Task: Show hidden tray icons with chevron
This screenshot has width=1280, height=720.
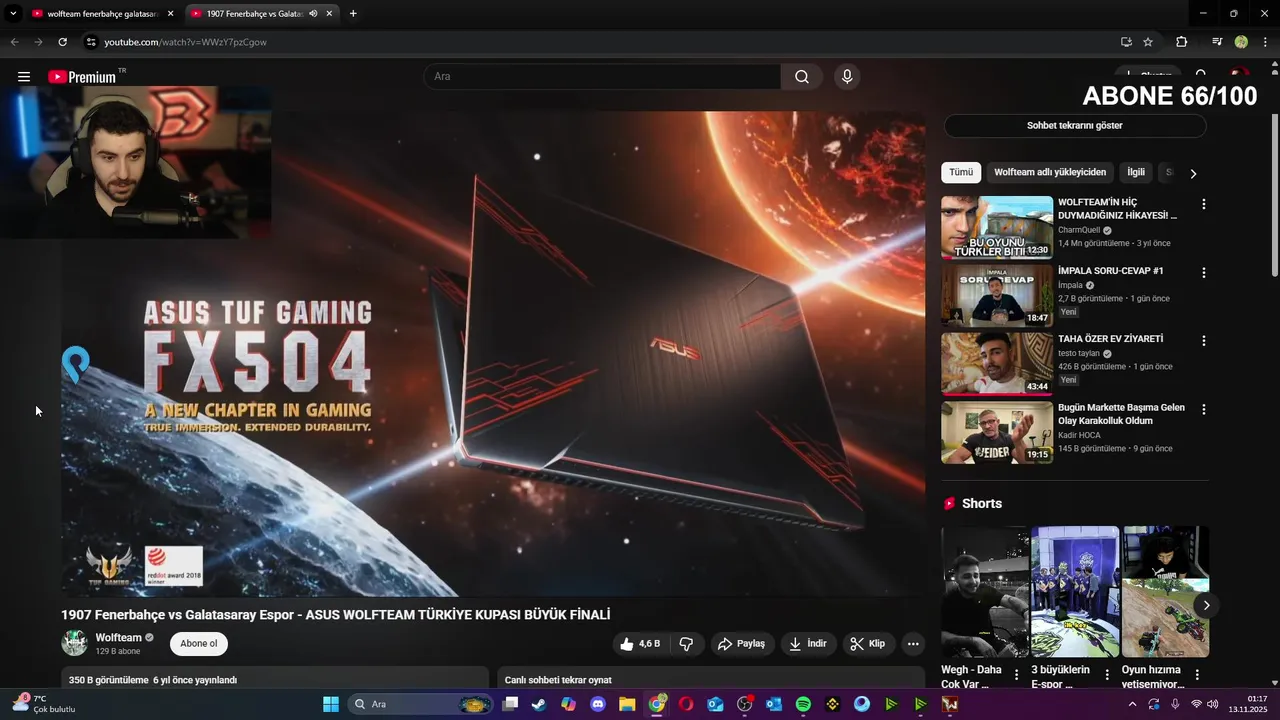Action: click(x=1132, y=704)
